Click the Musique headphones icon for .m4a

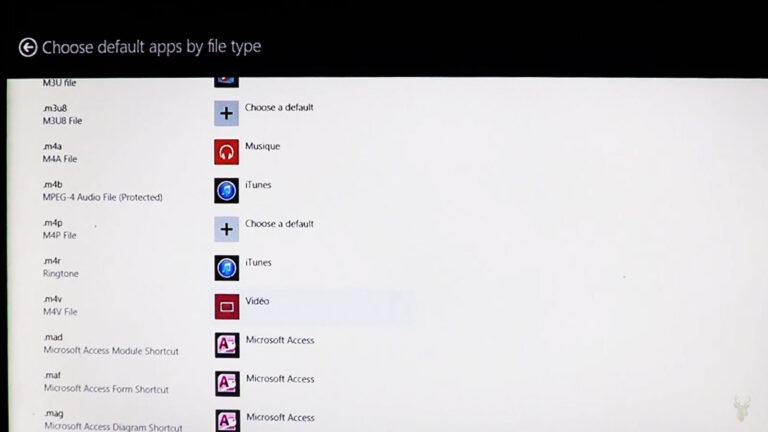point(226,152)
